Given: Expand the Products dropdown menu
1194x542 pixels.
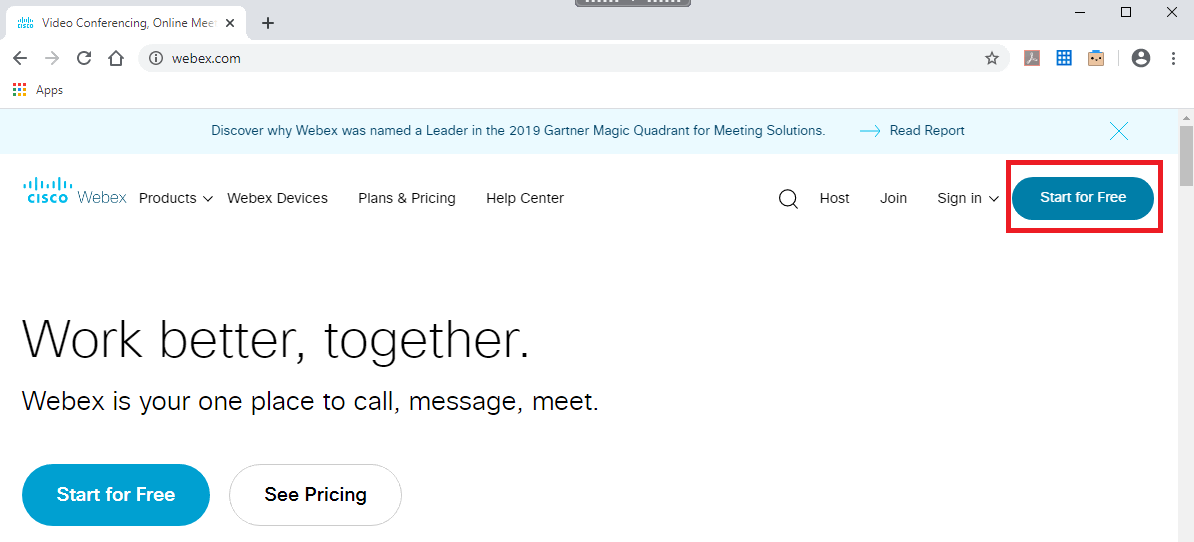Looking at the screenshot, I should (177, 199).
